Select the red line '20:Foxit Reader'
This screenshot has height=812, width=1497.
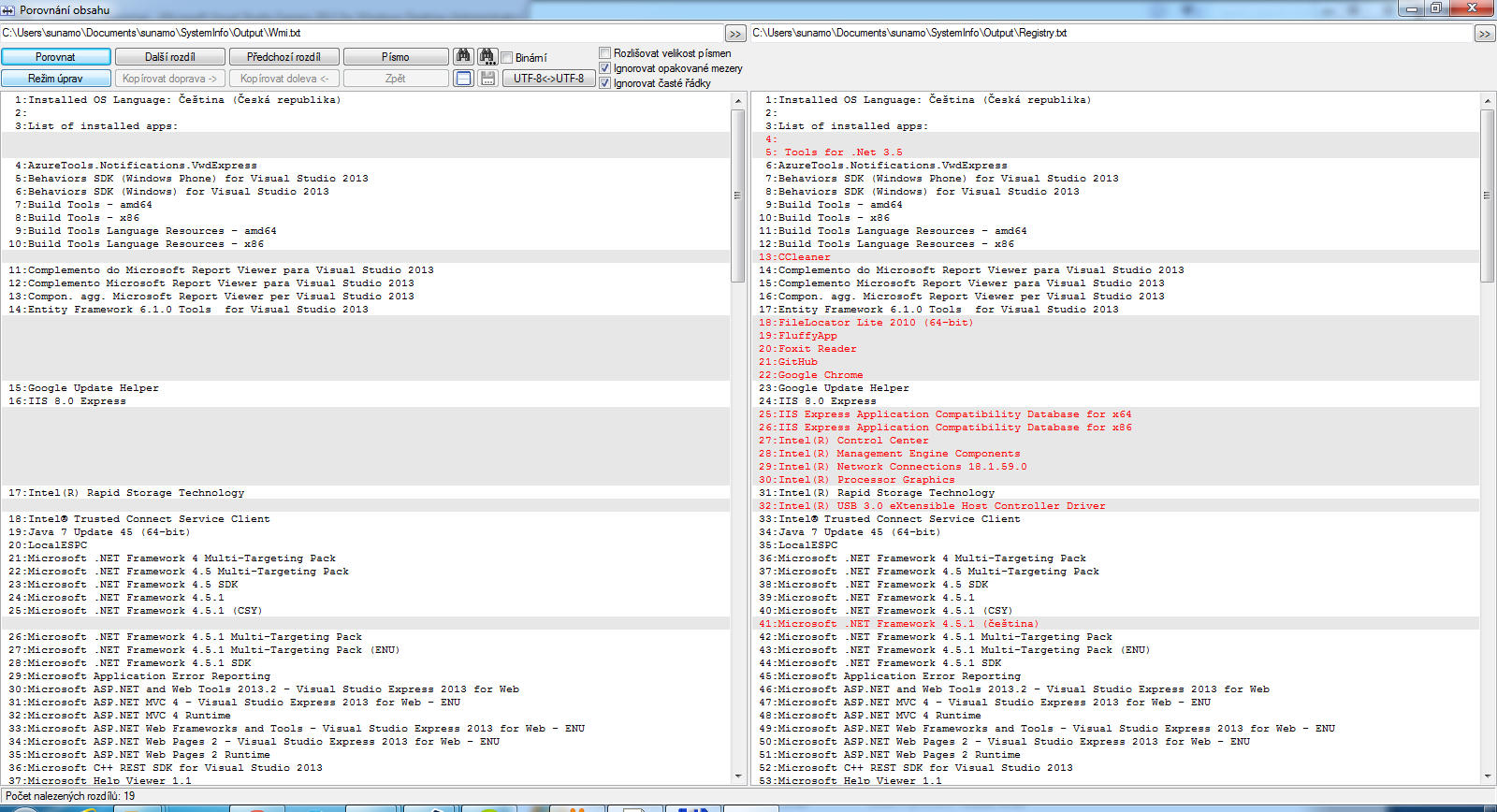click(x=1115, y=349)
